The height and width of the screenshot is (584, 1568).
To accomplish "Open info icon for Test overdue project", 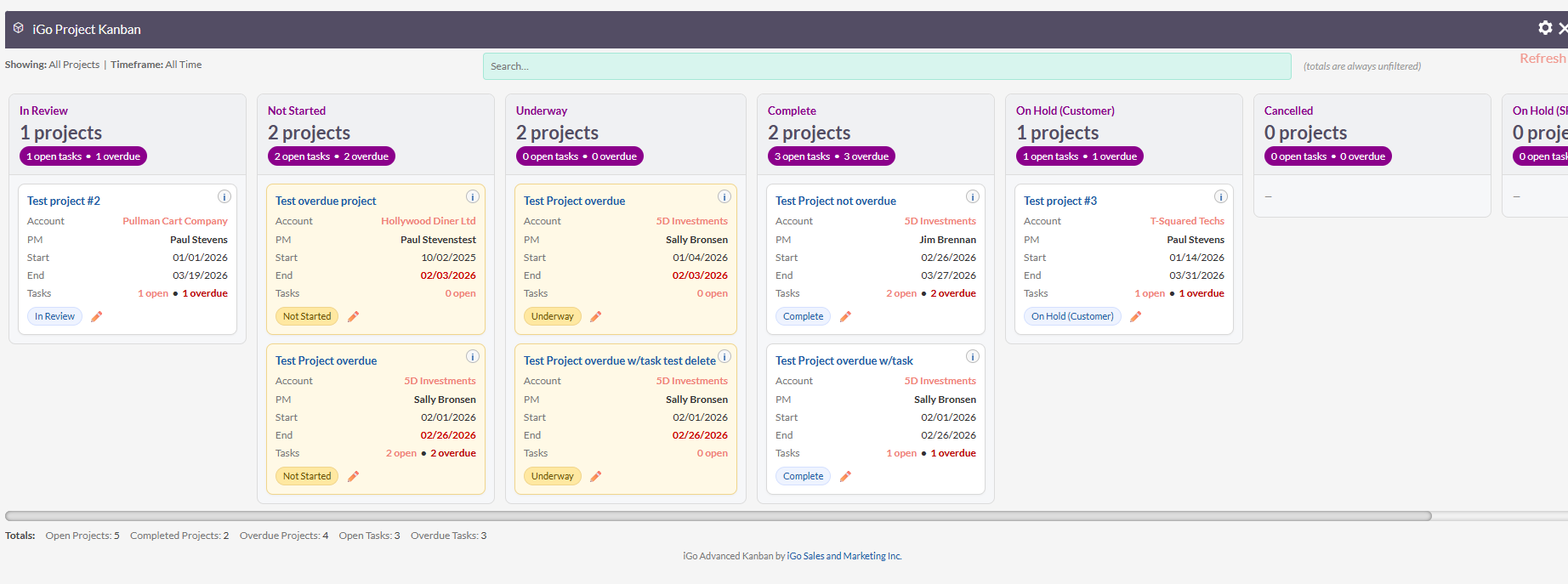I will [473, 196].
